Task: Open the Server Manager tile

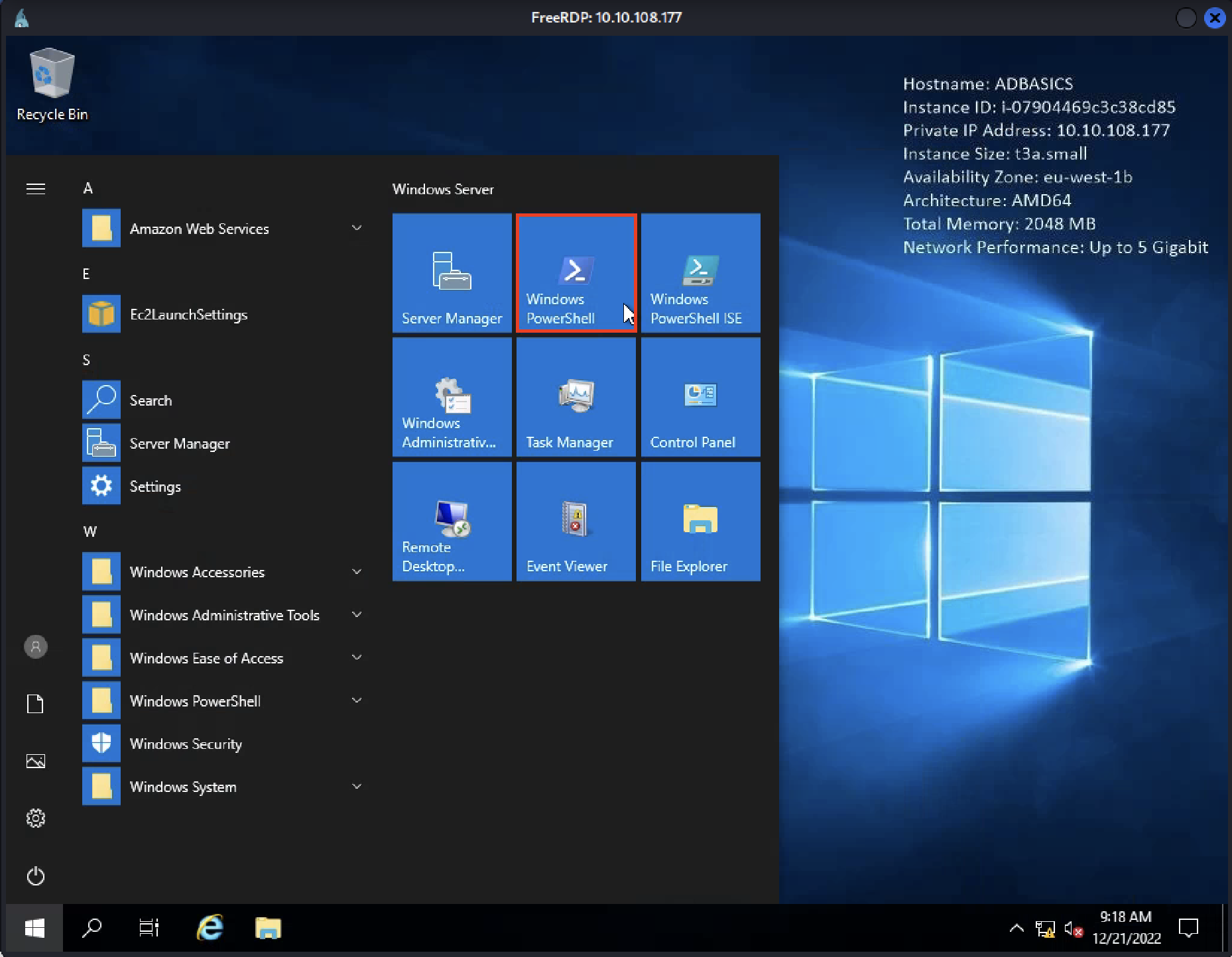Action: click(x=452, y=272)
